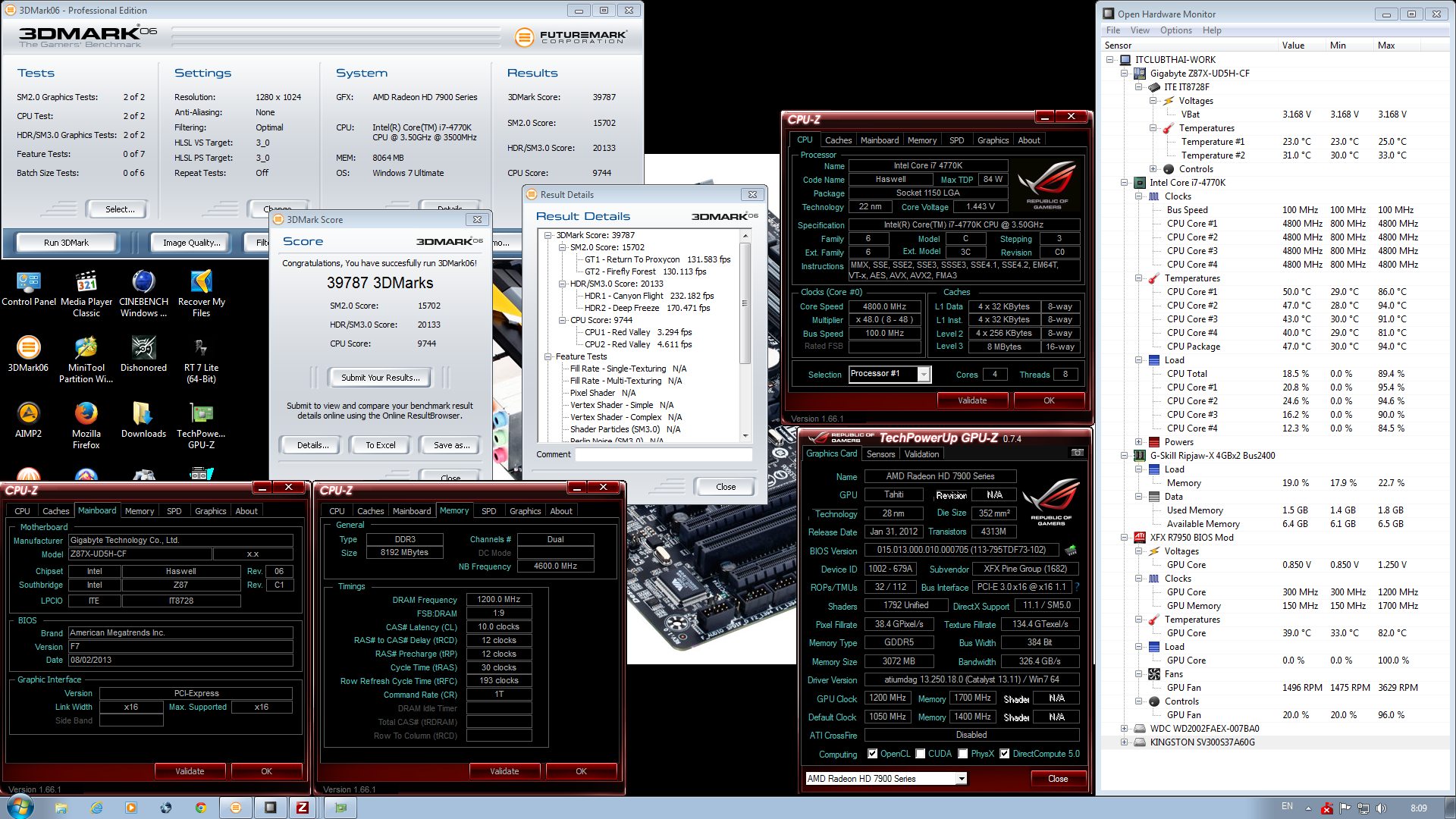Open the AMD Radeon HD 7900 Series dropdown
1456x819 pixels.
pos(962,779)
